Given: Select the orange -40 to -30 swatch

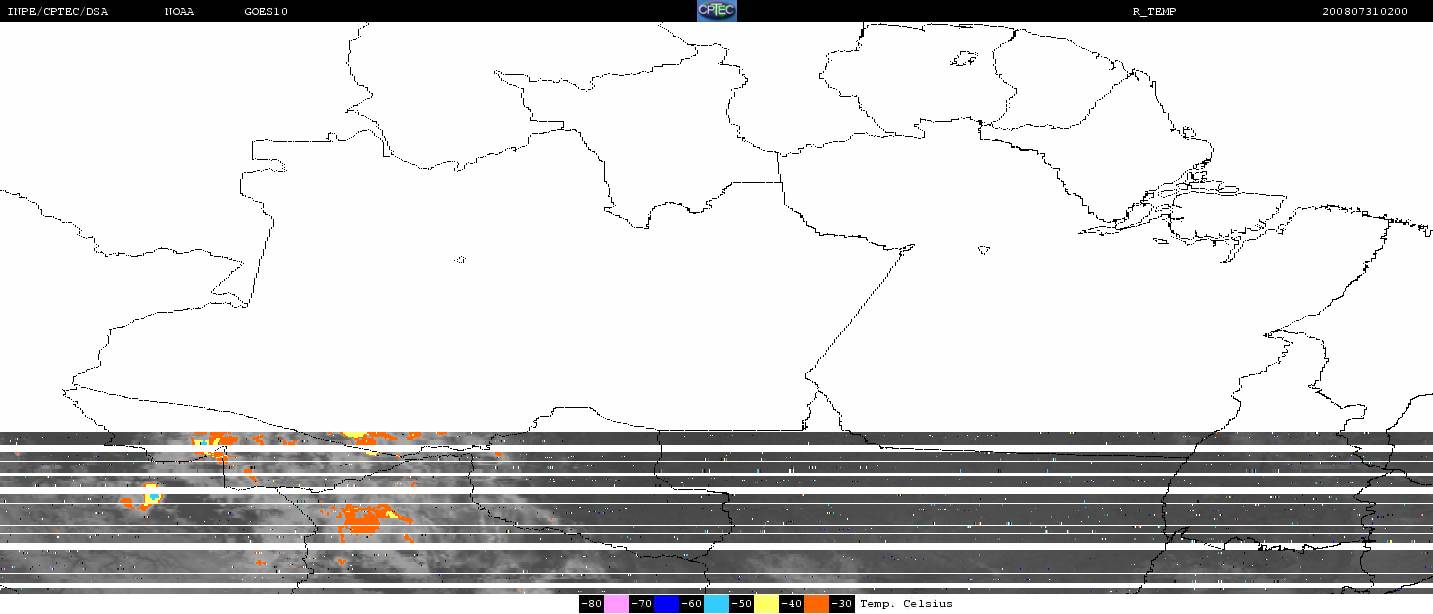Looking at the screenshot, I should click(x=816, y=604).
